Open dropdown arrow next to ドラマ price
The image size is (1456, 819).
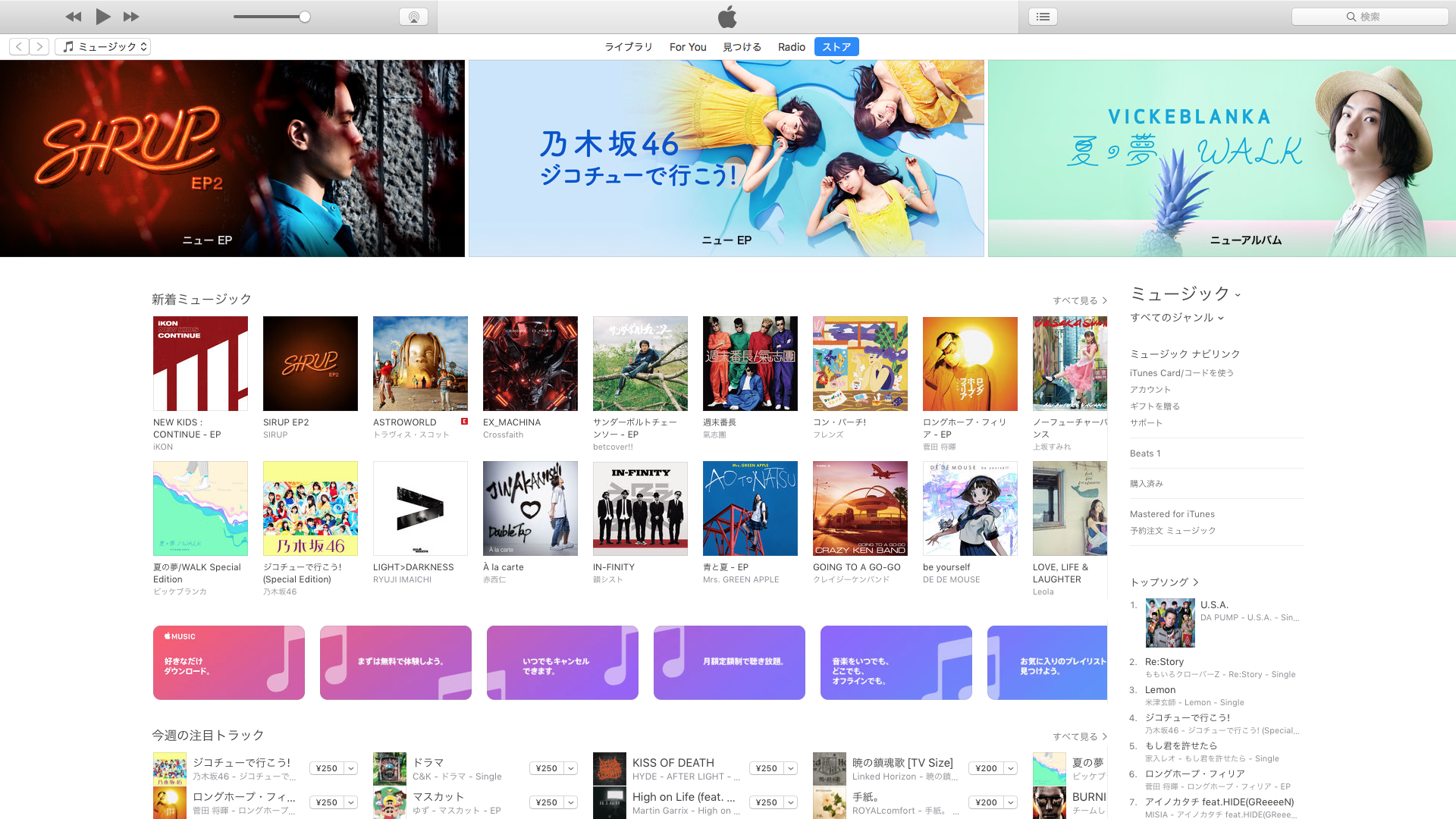(571, 768)
